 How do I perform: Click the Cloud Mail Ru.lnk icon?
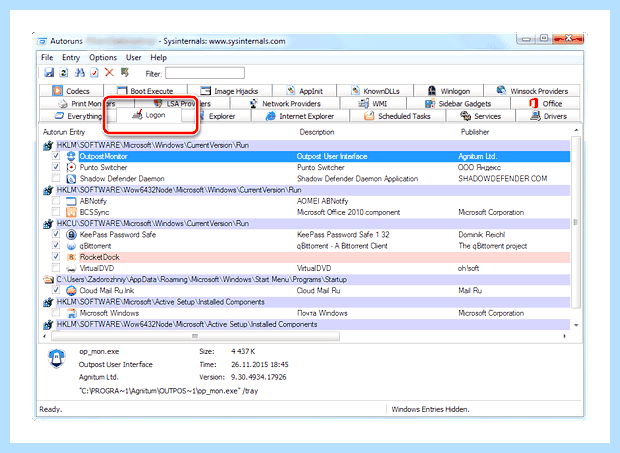(x=71, y=291)
